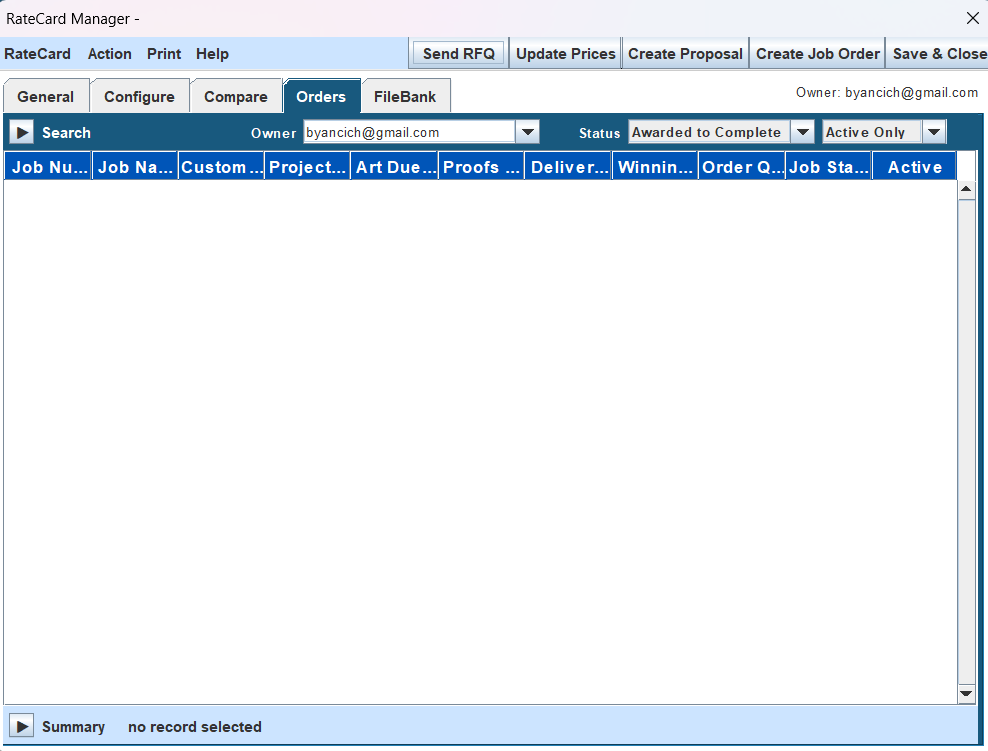Viewport: 988px width, 751px height.
Task: Open the Compare tab
Action: 236,97
